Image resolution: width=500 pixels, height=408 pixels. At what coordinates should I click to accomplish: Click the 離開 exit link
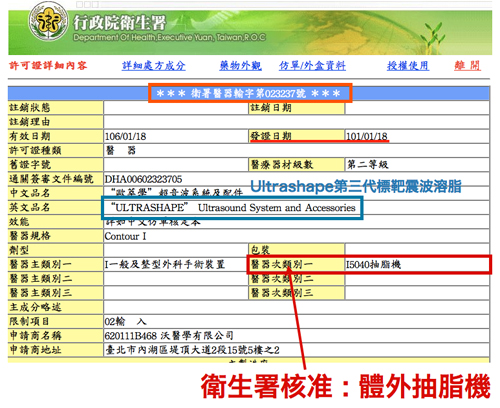467,66
